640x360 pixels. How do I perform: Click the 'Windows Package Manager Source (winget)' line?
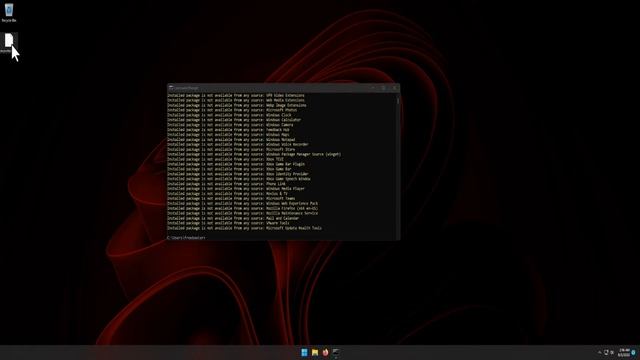(254, 154)
